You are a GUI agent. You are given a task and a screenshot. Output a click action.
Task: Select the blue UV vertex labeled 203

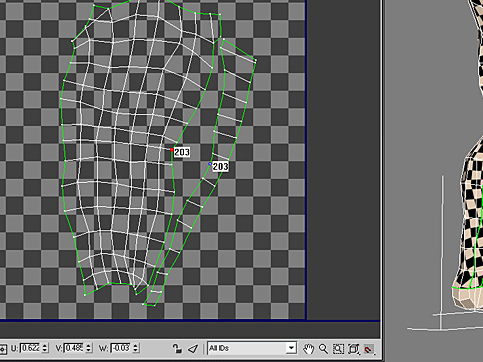(210, 164)
